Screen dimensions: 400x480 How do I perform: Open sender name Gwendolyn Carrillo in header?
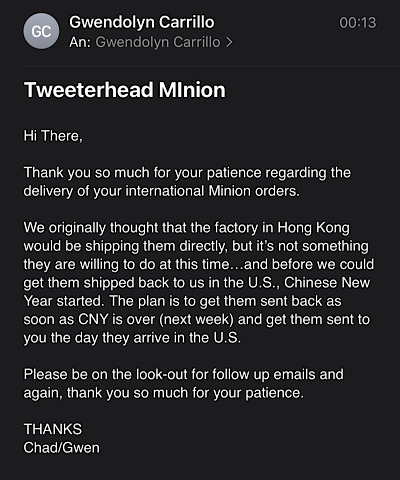pos(142,22)
